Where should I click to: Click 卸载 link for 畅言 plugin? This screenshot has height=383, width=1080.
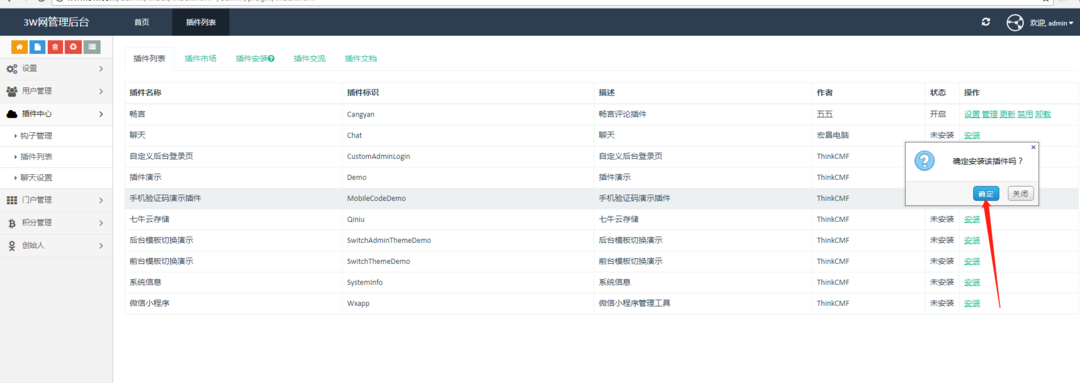point(1043,114)
